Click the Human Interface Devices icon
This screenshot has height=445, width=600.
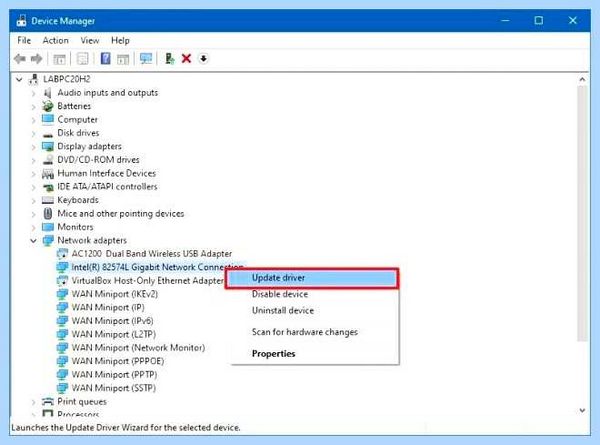(47, 174)
